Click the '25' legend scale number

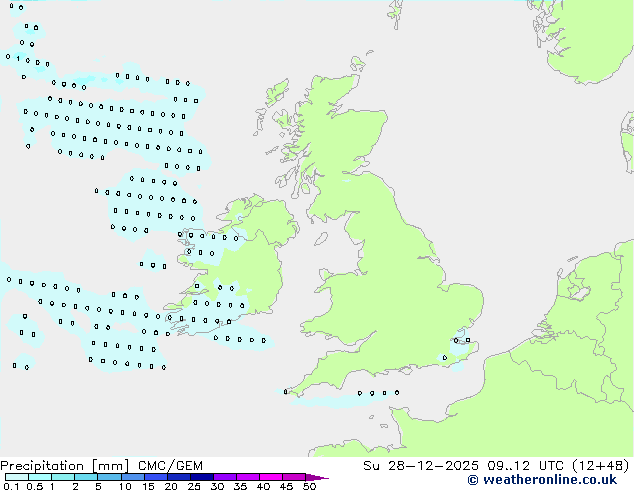click(194, 486)
